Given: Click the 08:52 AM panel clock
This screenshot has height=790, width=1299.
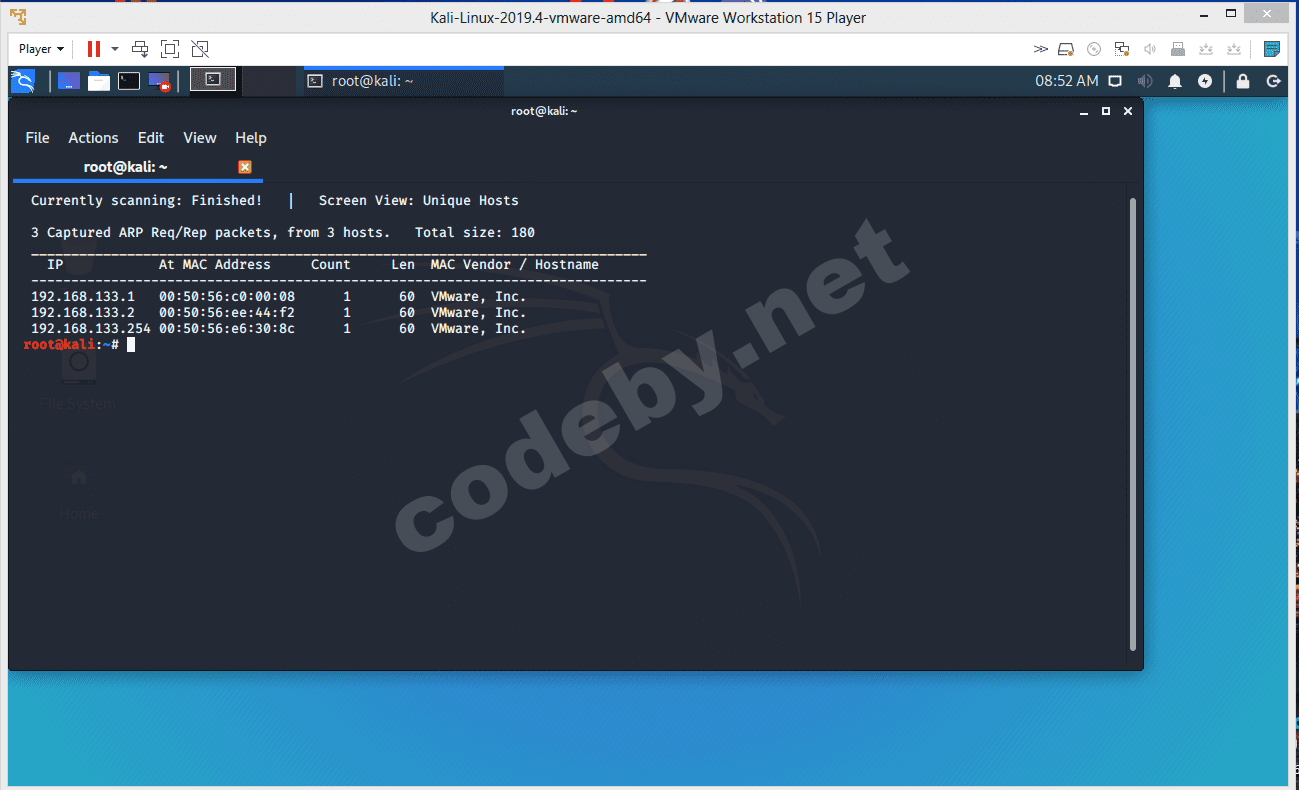Looking at the screenshot, I should point(1066,81).
